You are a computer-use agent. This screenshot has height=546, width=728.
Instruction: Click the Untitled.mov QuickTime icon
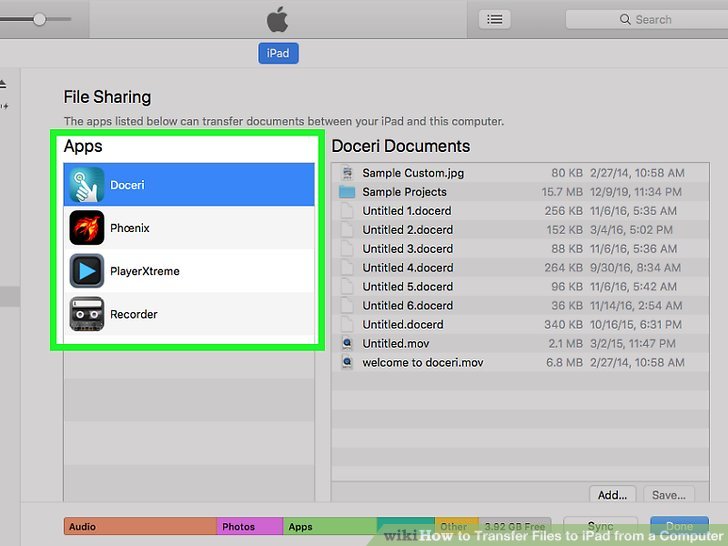coord(347,344)
